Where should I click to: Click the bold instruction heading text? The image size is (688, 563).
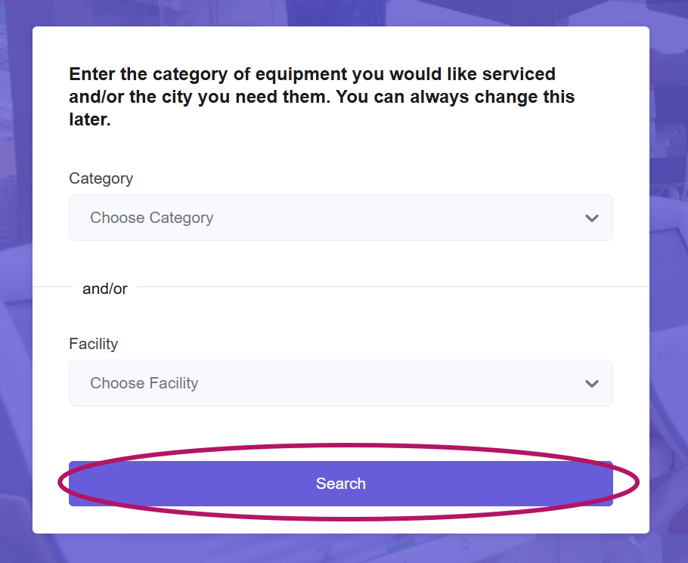tap(312, 75)
